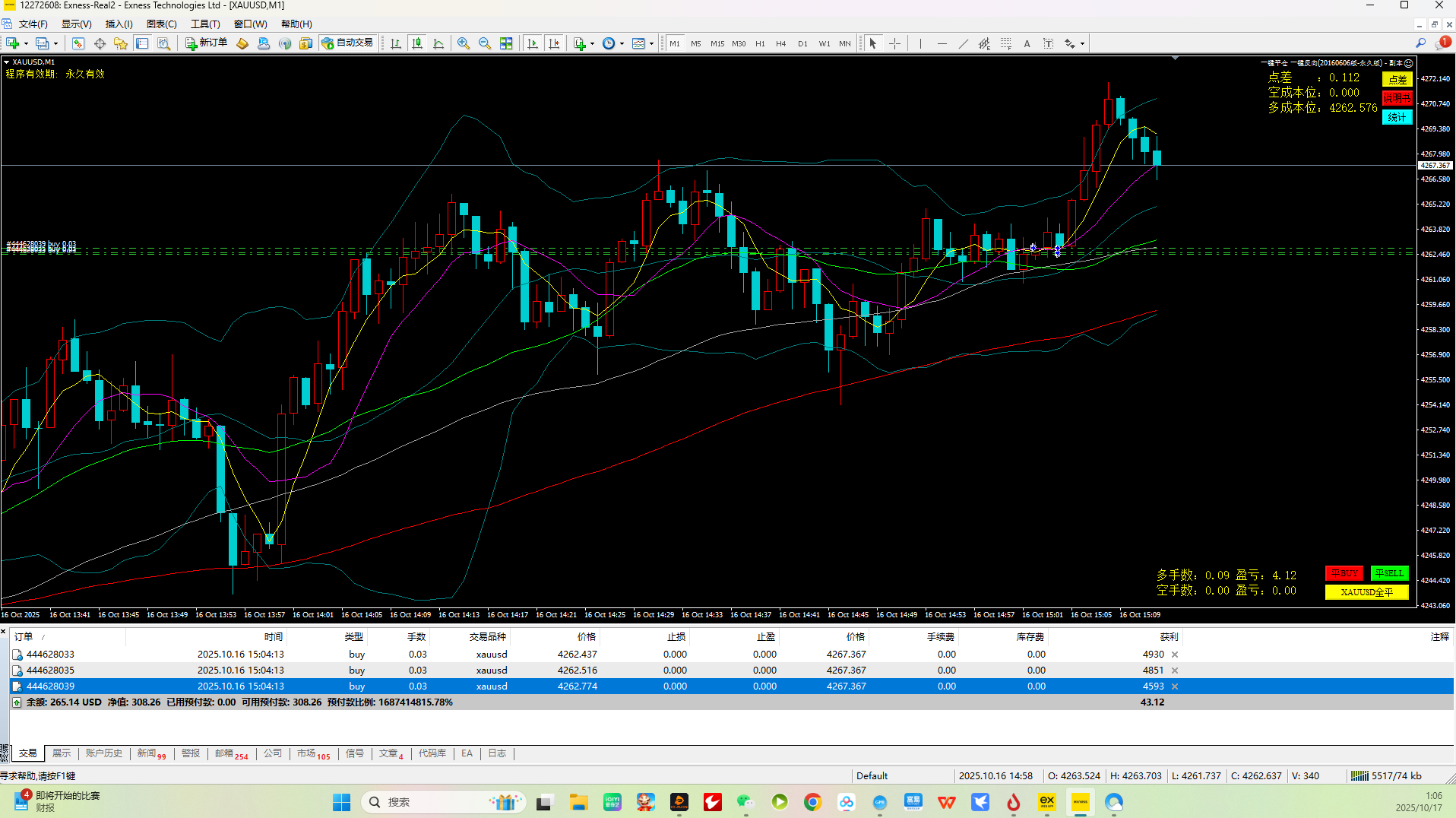Click the yellow XAUUSD全平 button
The image size is (1456, 818).
pos(1366,592)
